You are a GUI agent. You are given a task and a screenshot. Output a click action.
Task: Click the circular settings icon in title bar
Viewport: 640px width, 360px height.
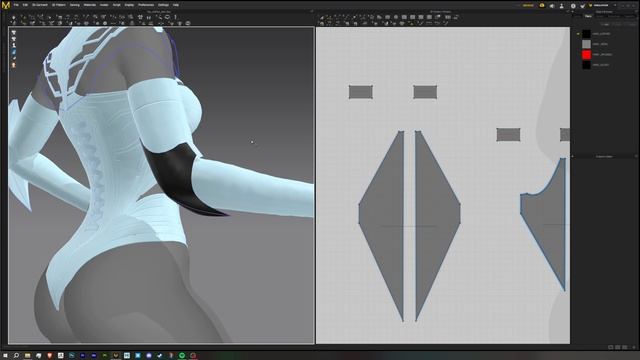pyautogui.click(x=573, y=6)
